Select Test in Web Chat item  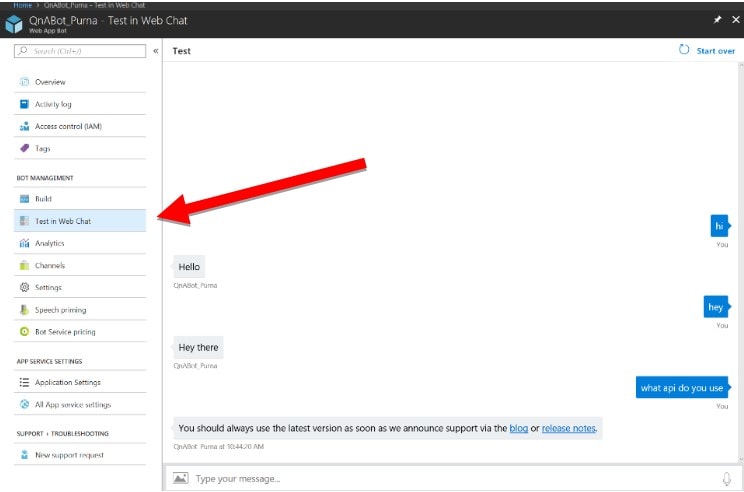point(80,221)
